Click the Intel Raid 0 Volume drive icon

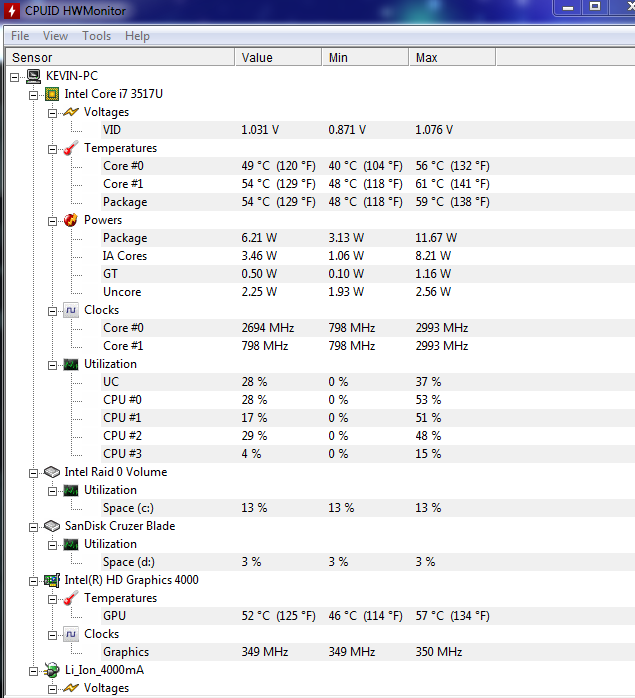(x=52, y=472)
